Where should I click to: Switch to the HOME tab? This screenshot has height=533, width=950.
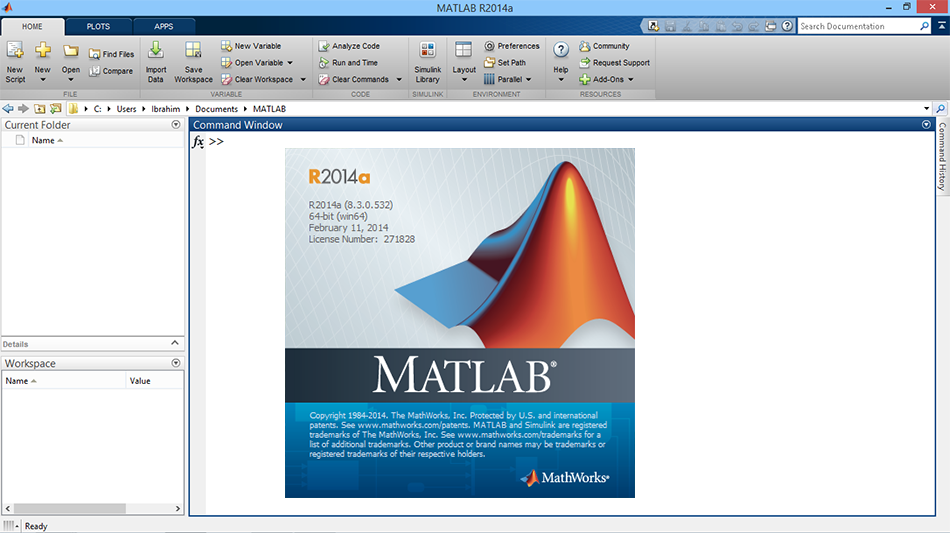pyautogui.click(x=32, y=27)
